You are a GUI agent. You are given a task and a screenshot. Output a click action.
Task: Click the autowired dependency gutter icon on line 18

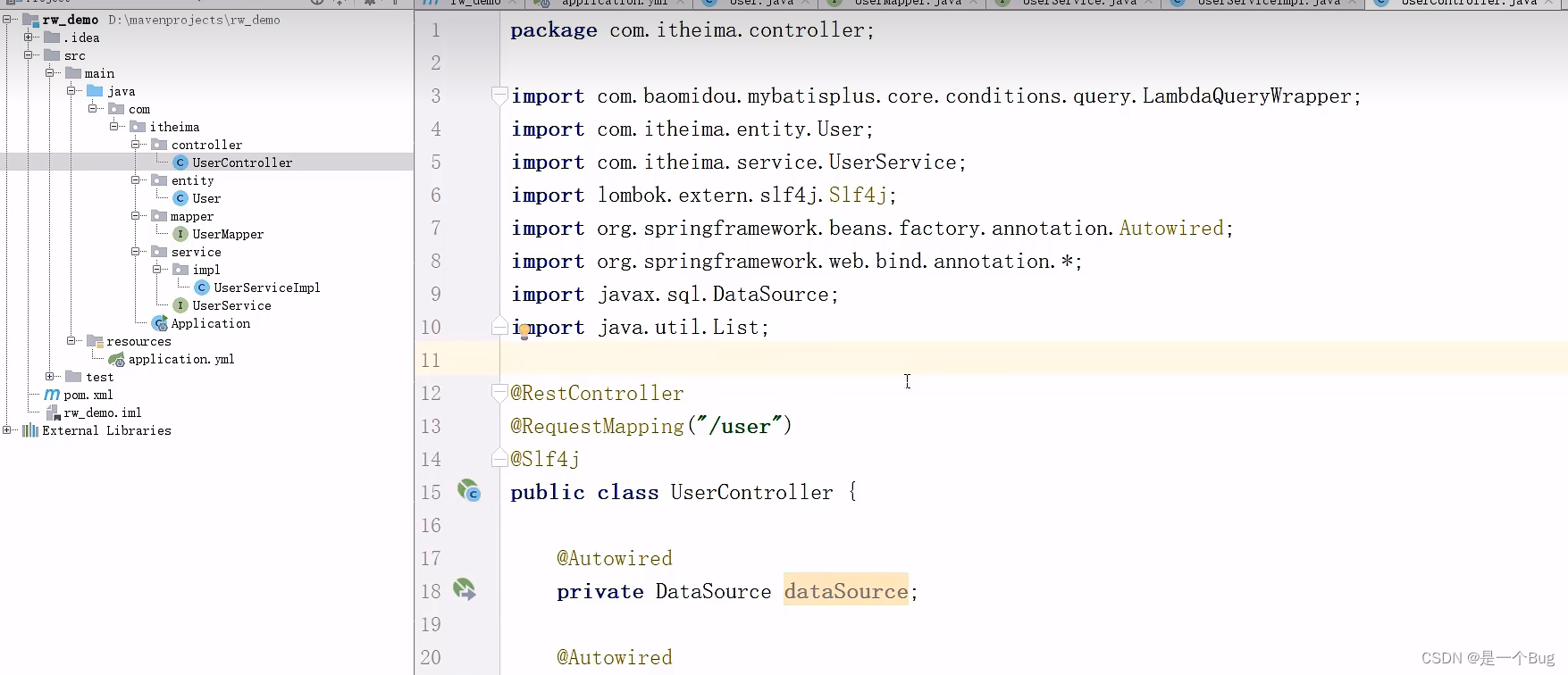tap(465, 589)
